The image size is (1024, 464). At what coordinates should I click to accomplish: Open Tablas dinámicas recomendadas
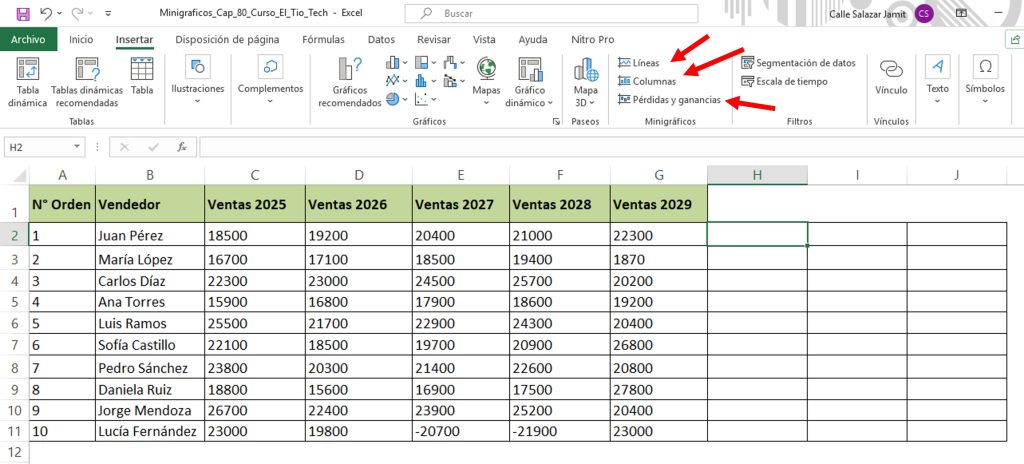coord(86,82)
